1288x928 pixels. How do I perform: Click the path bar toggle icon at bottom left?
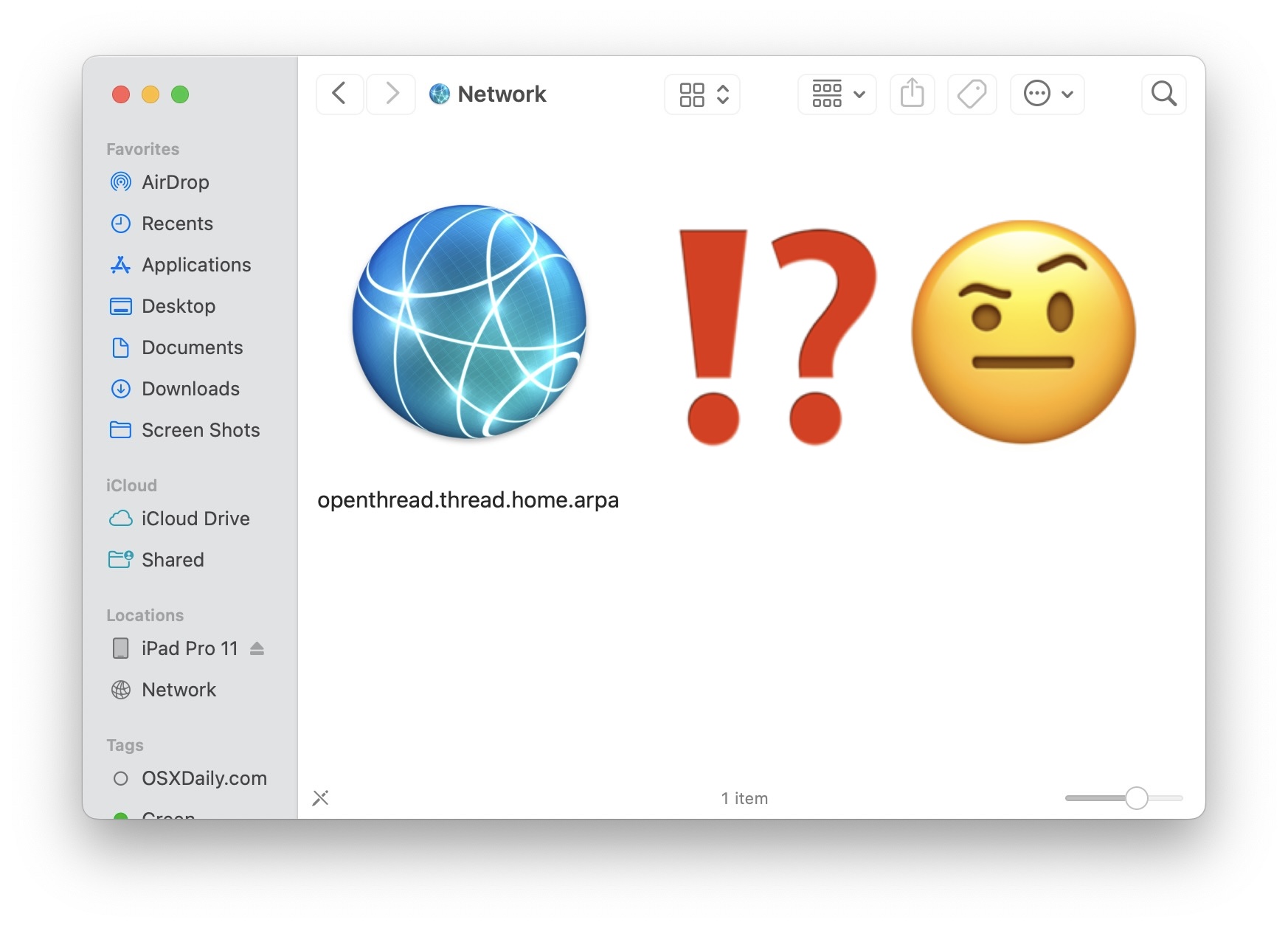tap(320, 797)
